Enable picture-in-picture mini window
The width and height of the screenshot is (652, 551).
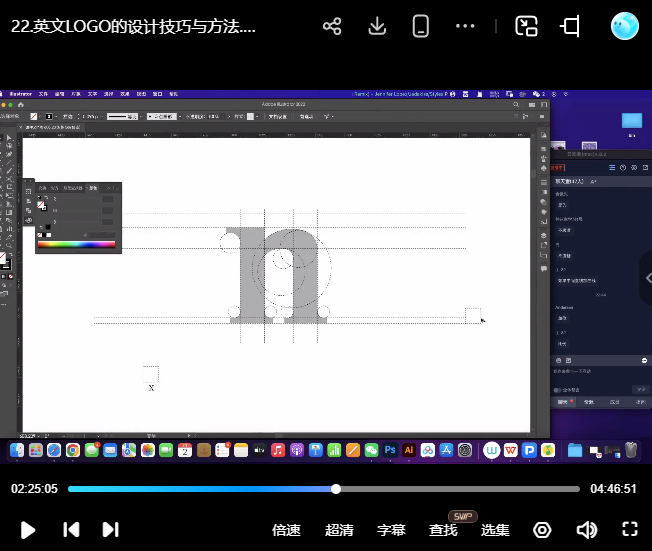[527, 27]
